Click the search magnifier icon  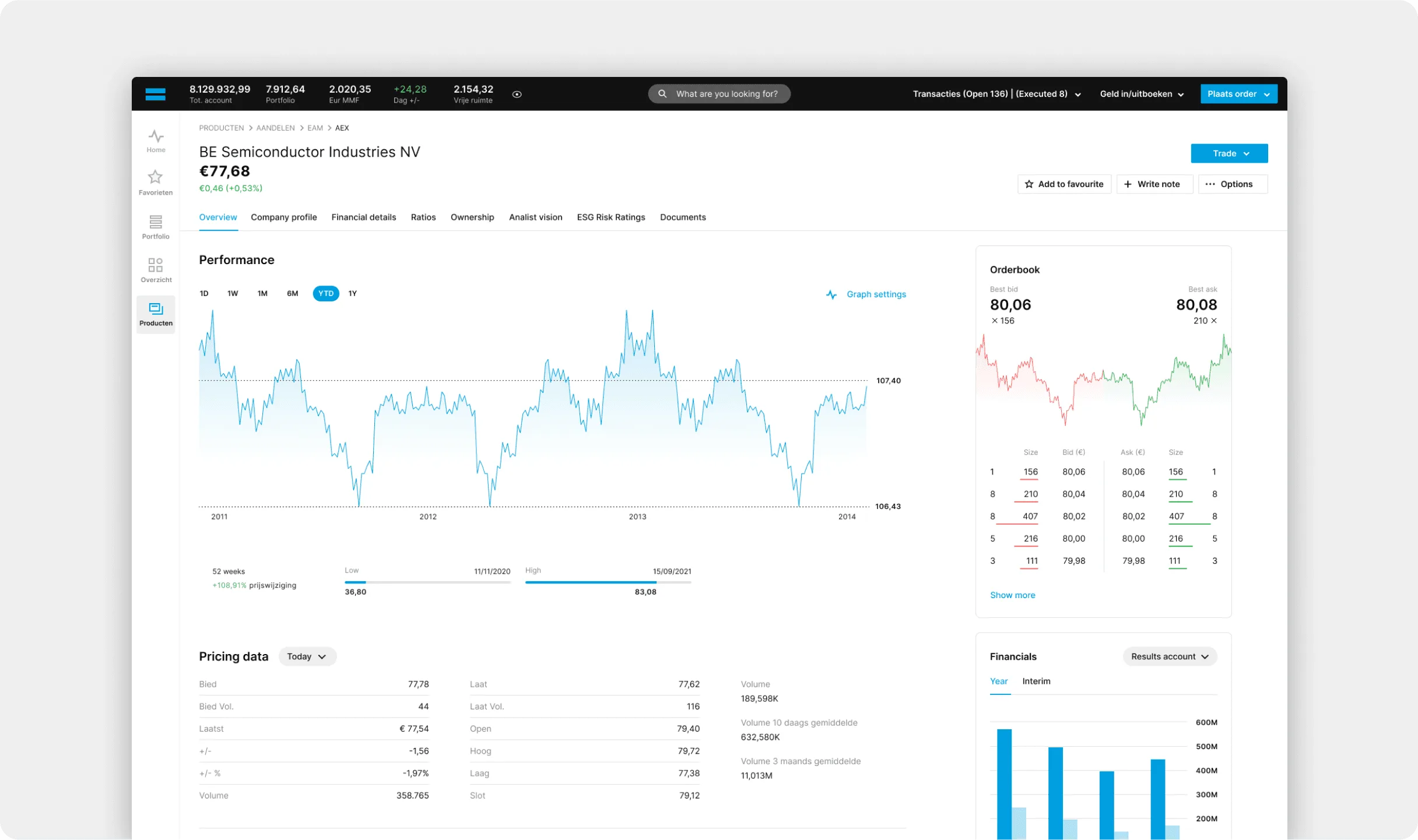(662, 93)
